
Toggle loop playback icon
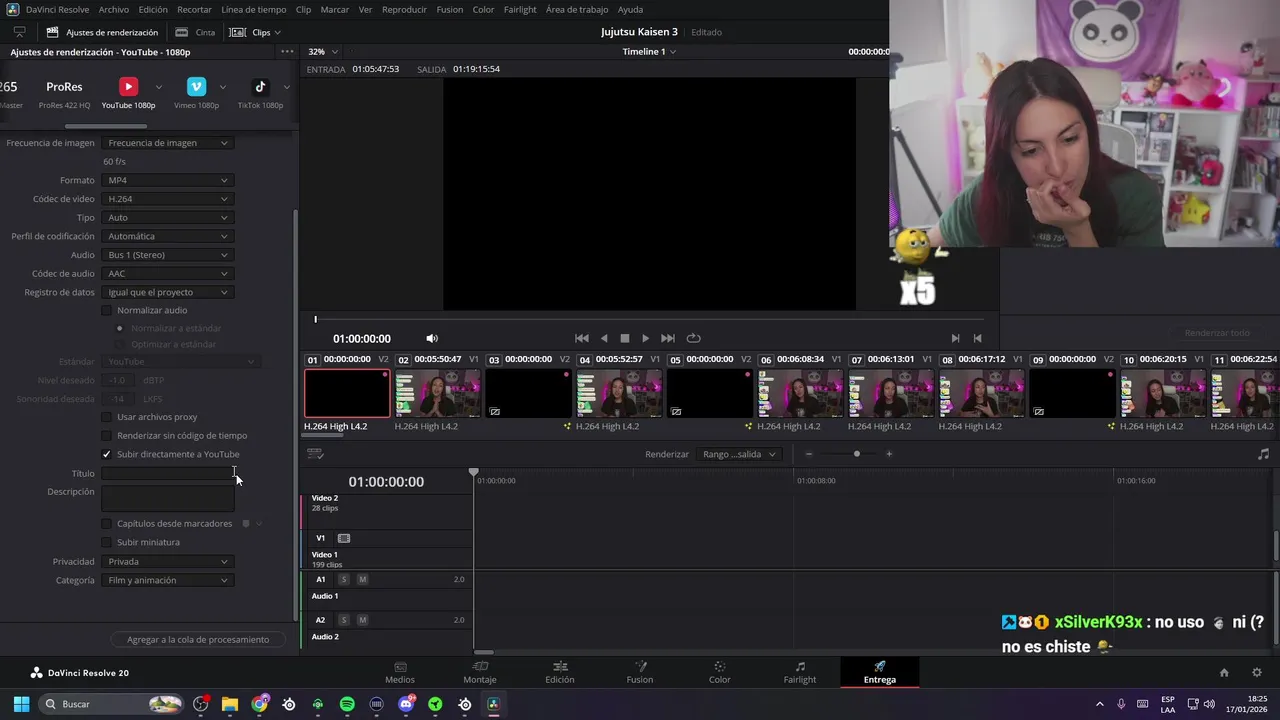coord(693,338)
